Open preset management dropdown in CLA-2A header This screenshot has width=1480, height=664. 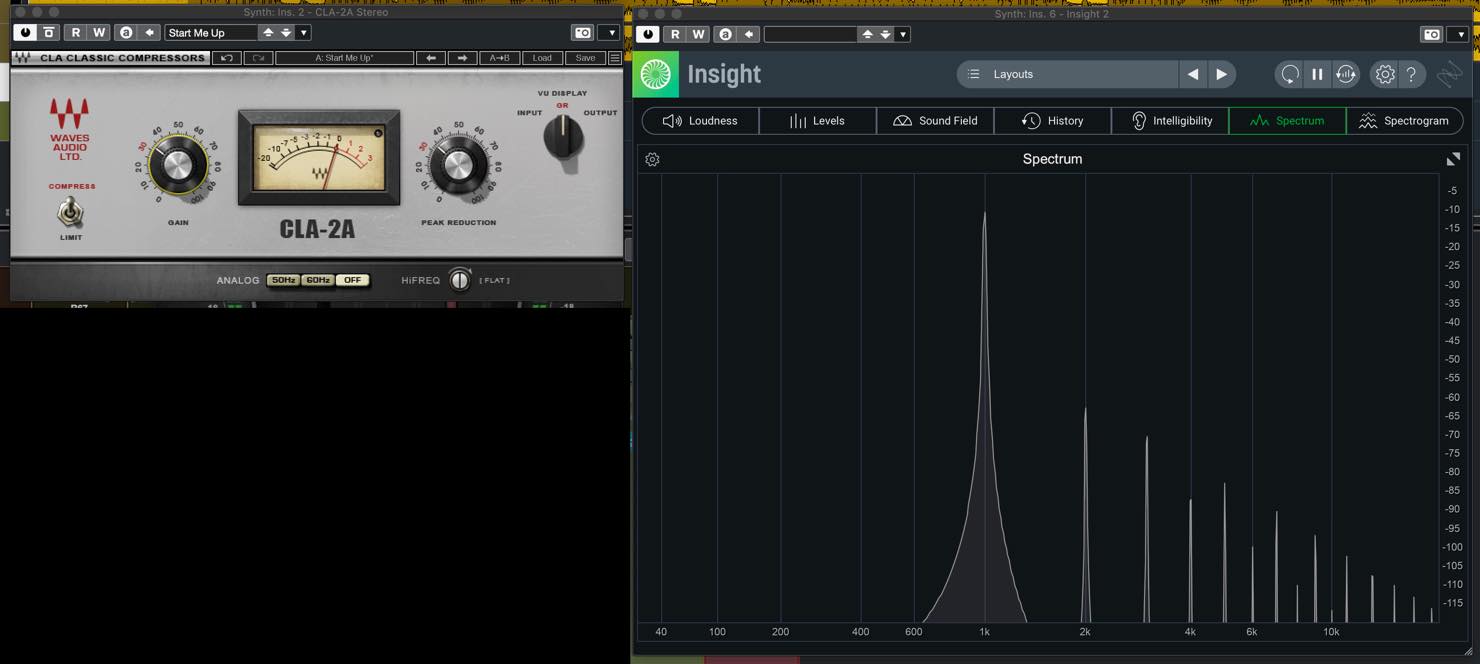point(304,33)
